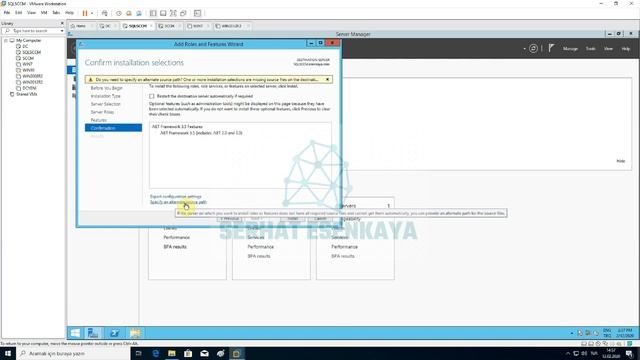Click guest Windows Start button
The image size is (640, 360).
click(x=75, y=333)
